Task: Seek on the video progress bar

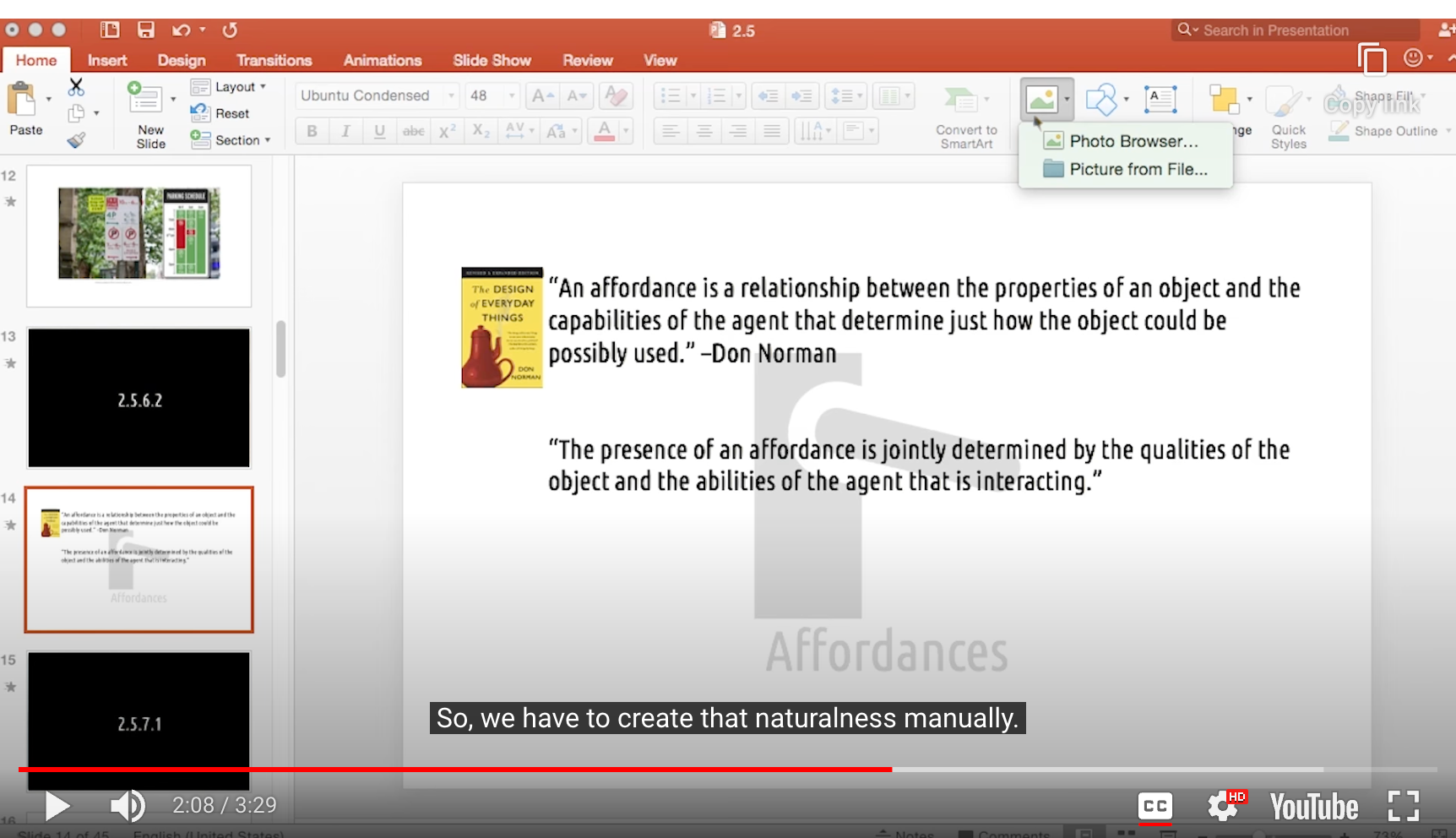Action: pos(728,770)
